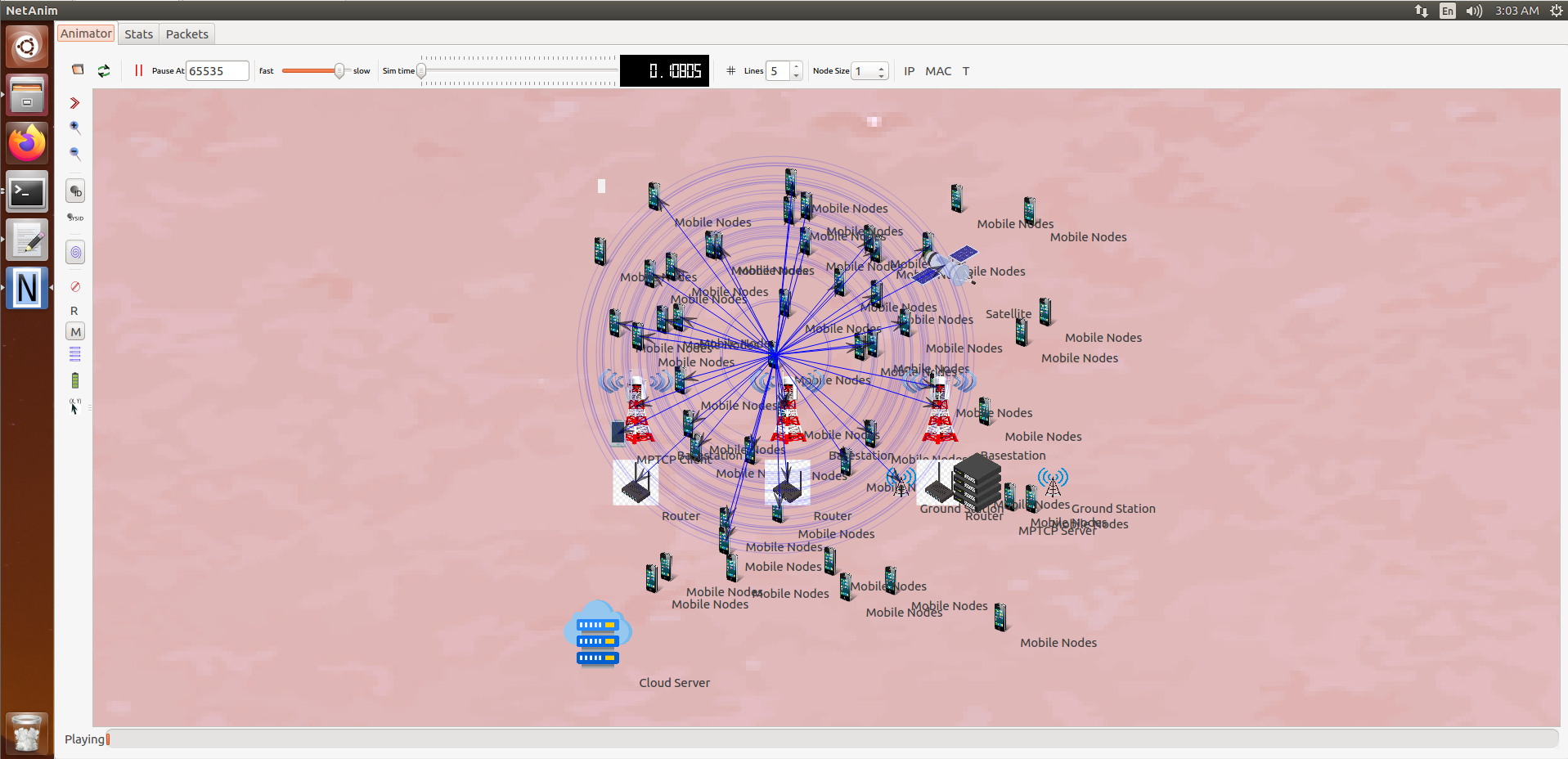Click the reload simulation icon

pyautogui.click(x=104, y=71)
